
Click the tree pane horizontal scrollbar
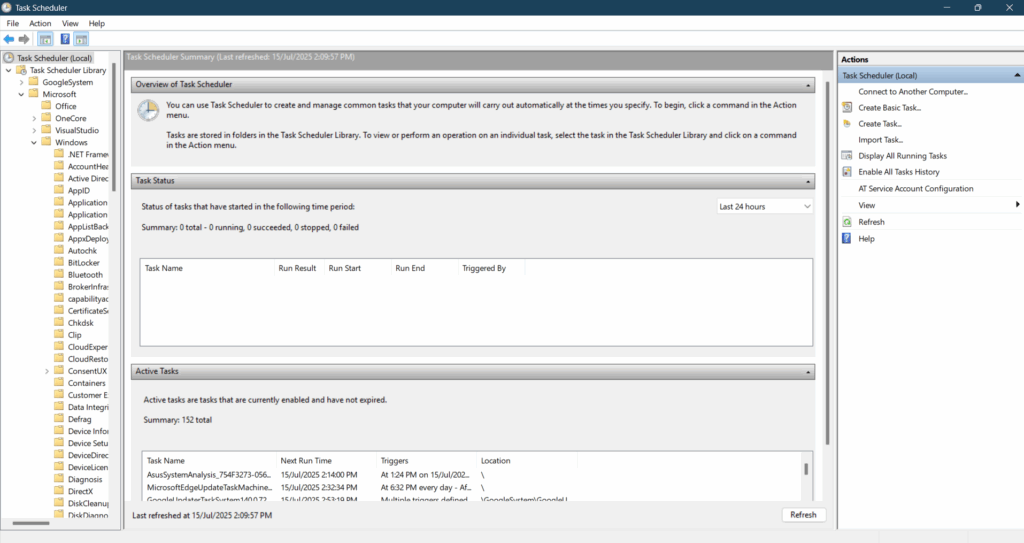[31, 523]
